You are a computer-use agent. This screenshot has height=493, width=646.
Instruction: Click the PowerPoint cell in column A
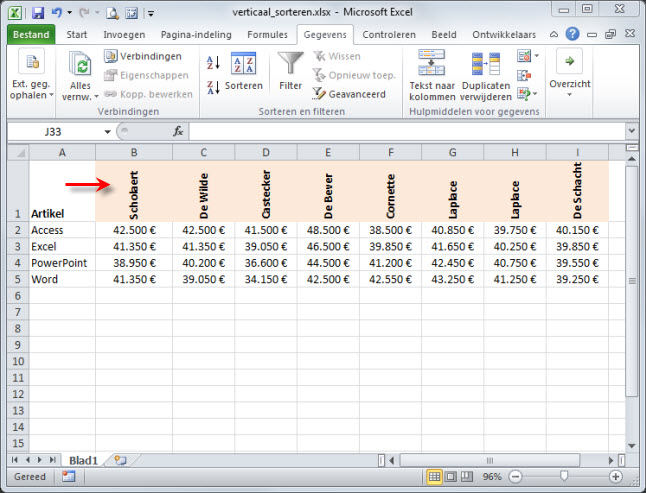pos(62,263)
